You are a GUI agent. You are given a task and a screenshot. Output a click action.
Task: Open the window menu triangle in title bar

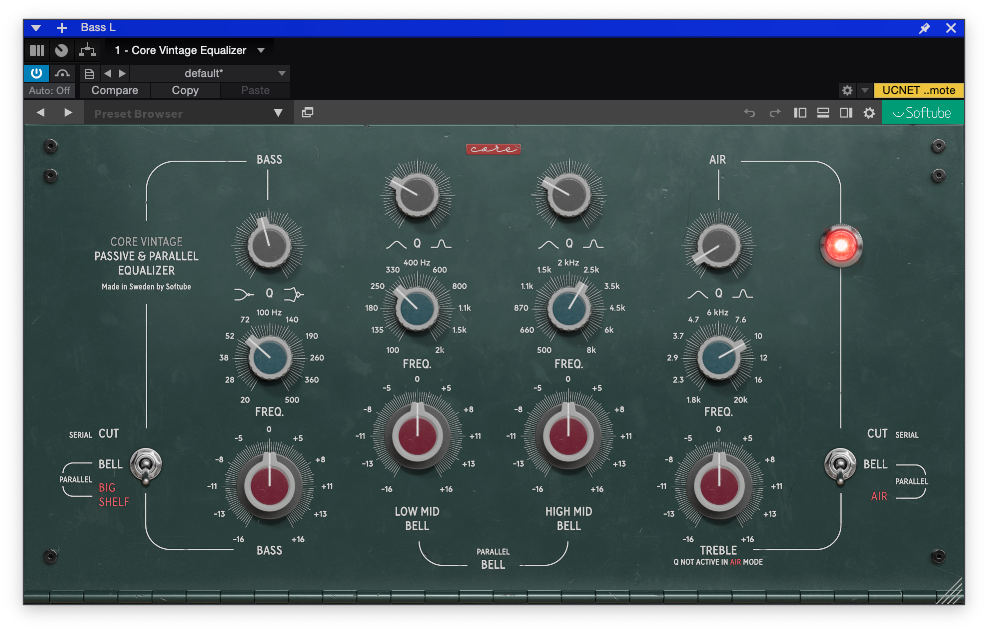[x=36, y=28]
